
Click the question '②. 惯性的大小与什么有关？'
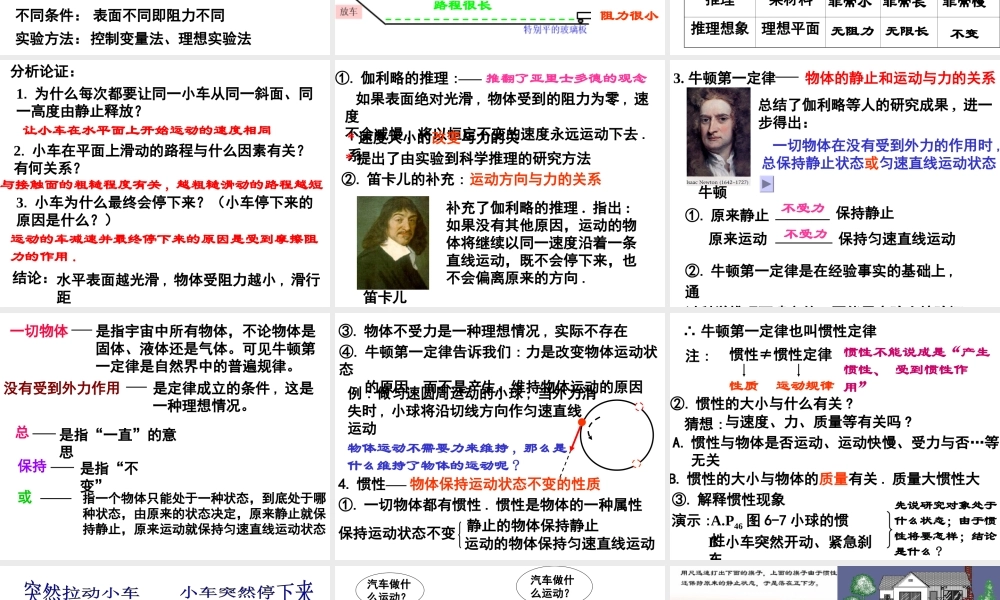pyautogui.click(x=761, y=404)
